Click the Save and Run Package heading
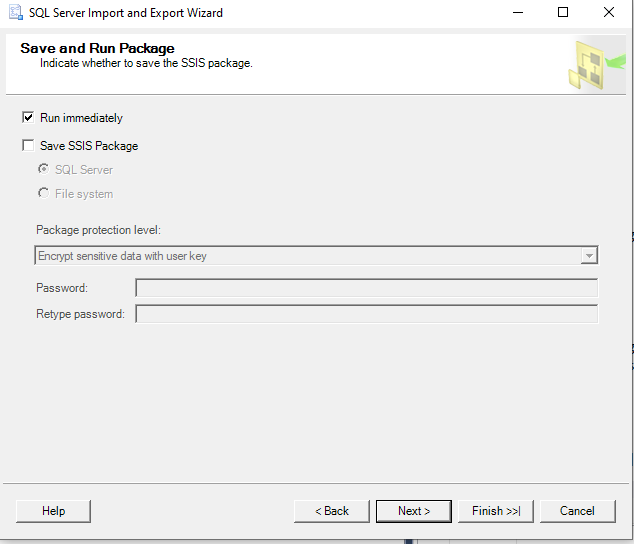 (97, 48)
